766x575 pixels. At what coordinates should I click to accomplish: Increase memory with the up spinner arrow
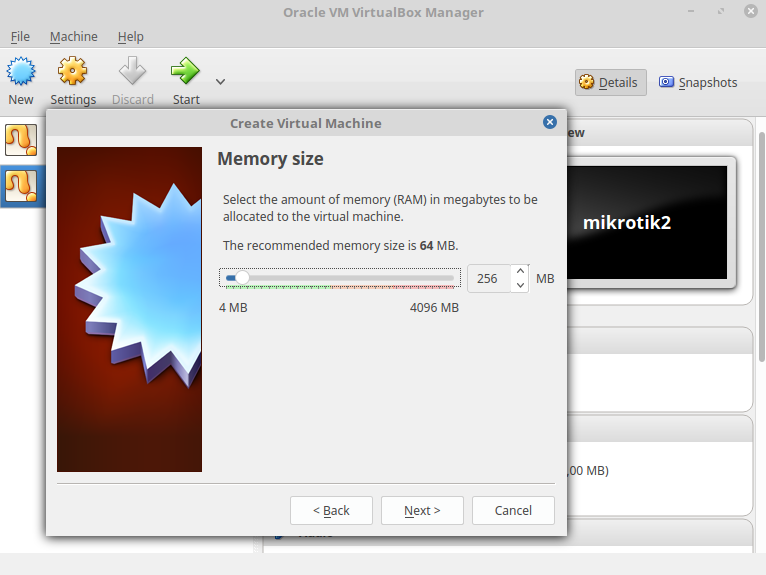coord(520,271)
